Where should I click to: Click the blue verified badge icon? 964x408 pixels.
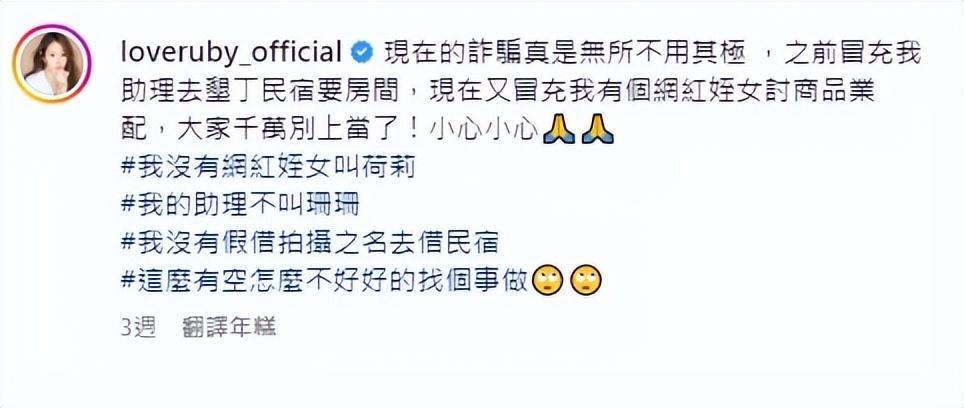pyautogui.click(x=362, y=53)
